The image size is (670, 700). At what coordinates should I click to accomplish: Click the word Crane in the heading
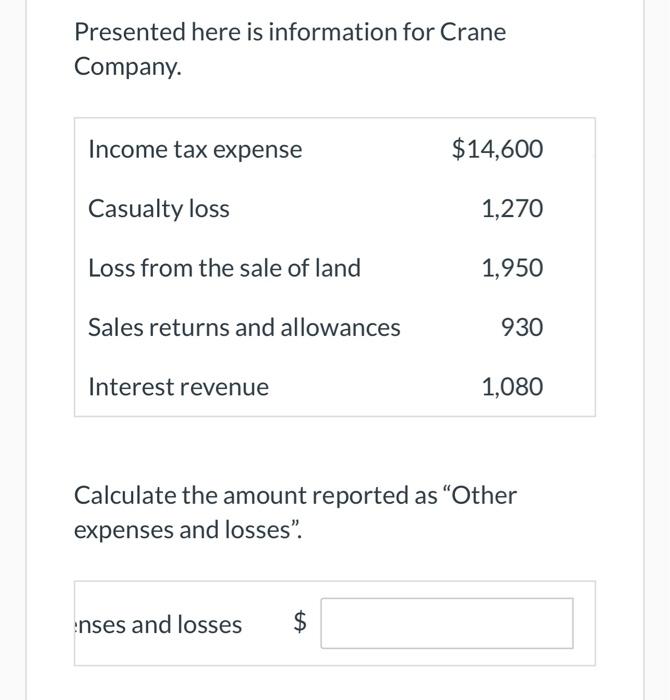tap(471, 32)
